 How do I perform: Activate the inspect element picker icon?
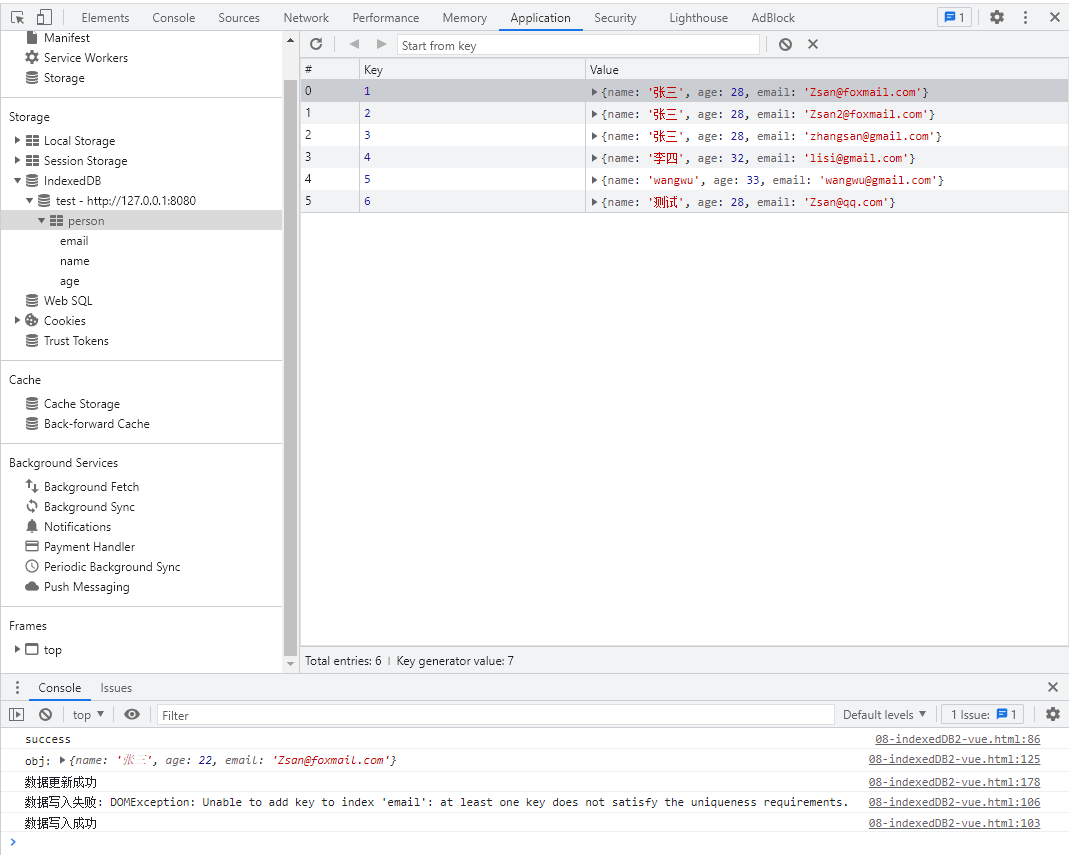point(18,18)
